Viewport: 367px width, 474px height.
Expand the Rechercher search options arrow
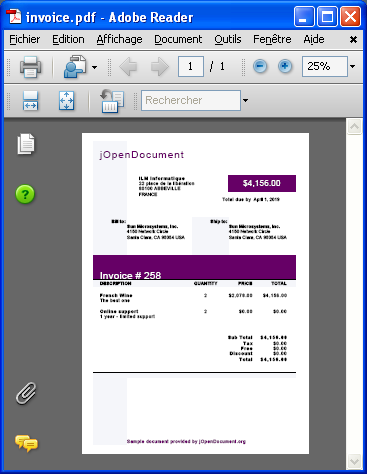click(245, 100)
